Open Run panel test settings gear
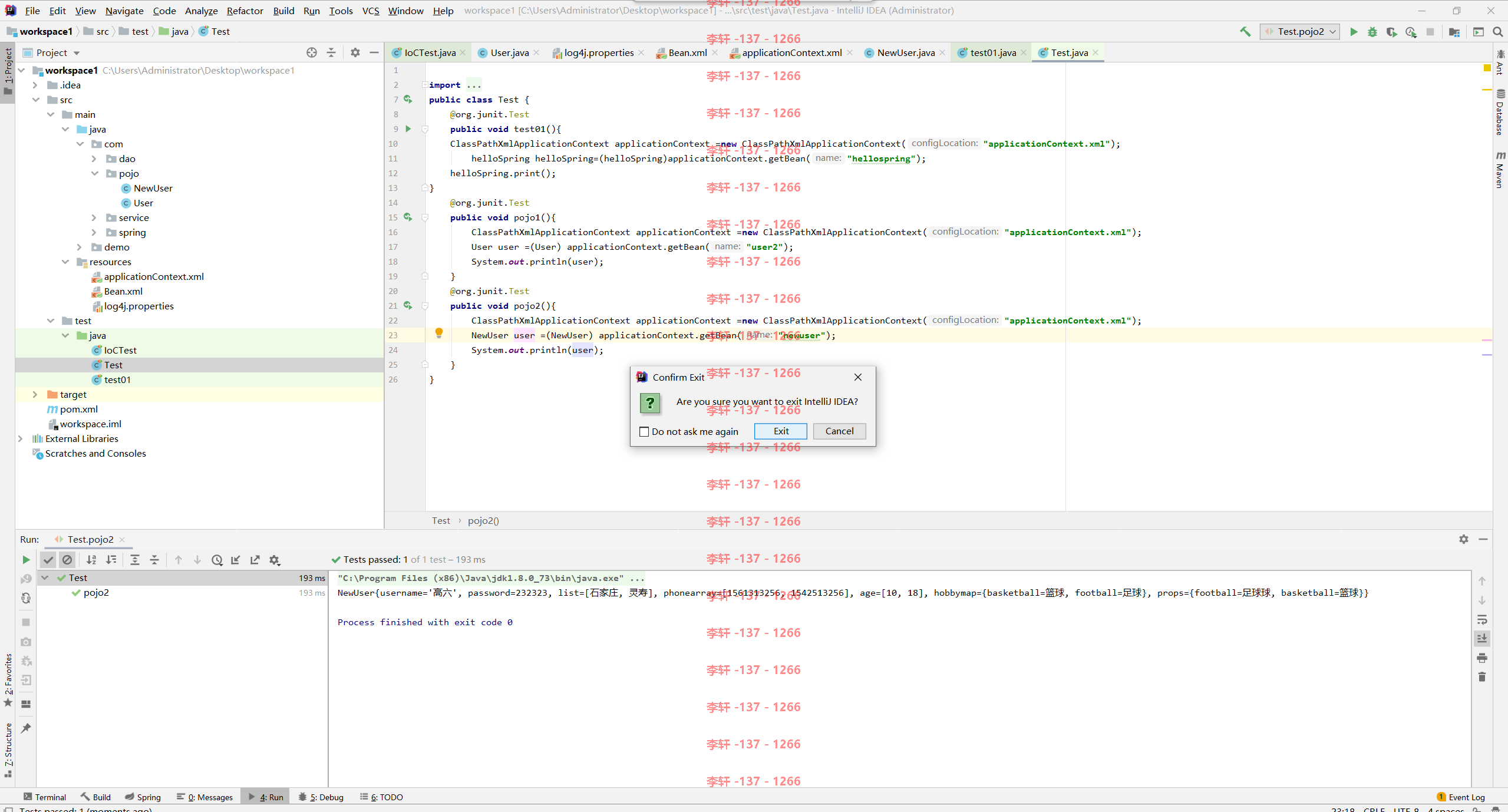Screen dimensions: 1508x812 275,560
